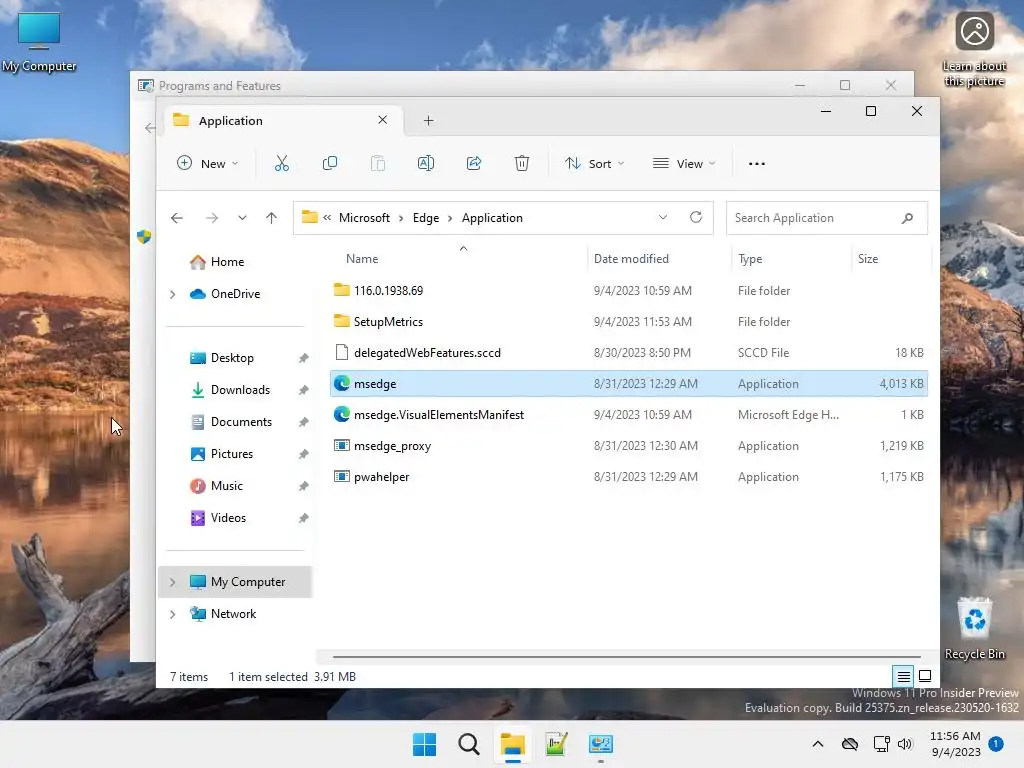1024x768 pixels.
Task: Click the horizontal scrollbar in file list
Action: [626, 656]
